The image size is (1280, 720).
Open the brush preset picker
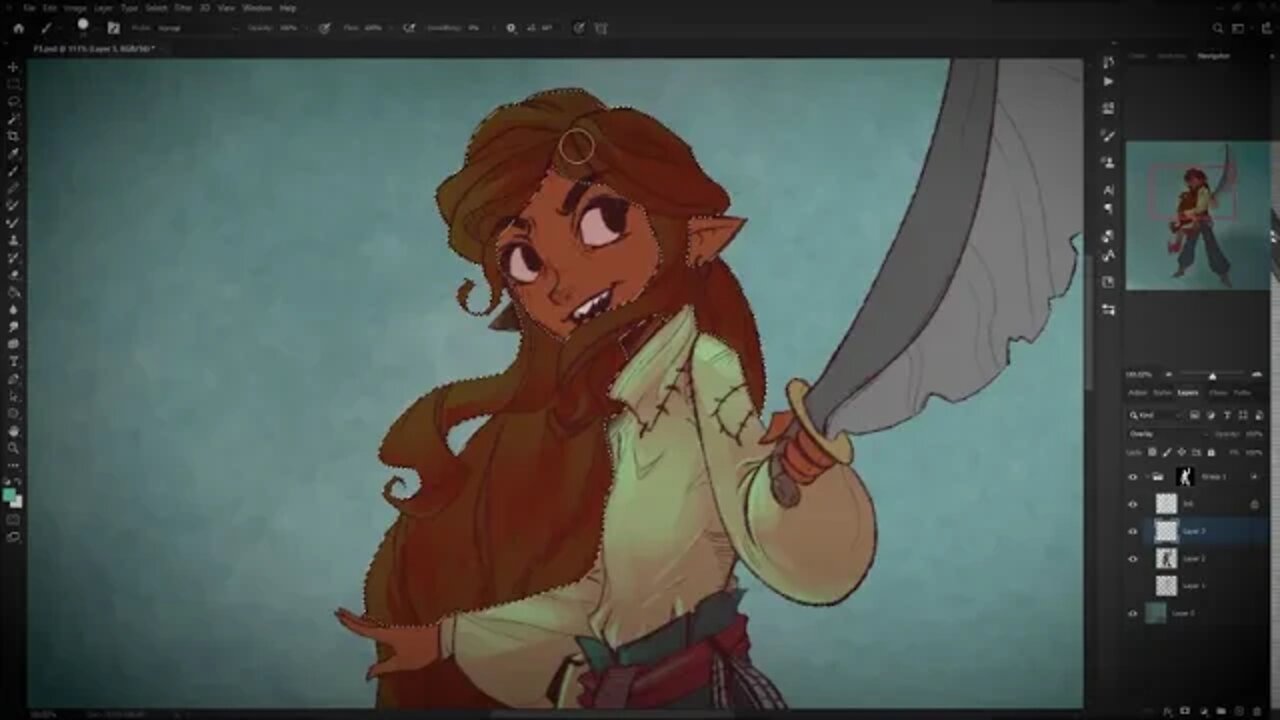tap(83, 26)
